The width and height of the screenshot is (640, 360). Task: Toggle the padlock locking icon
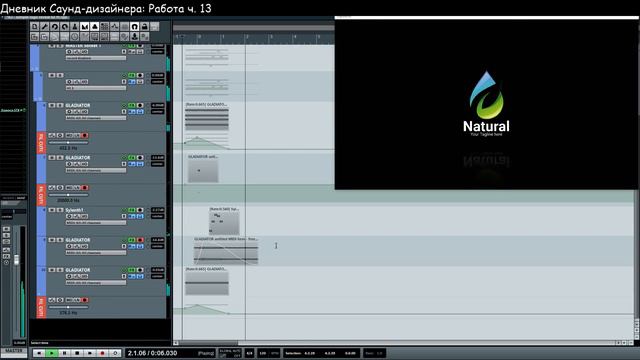144,27
